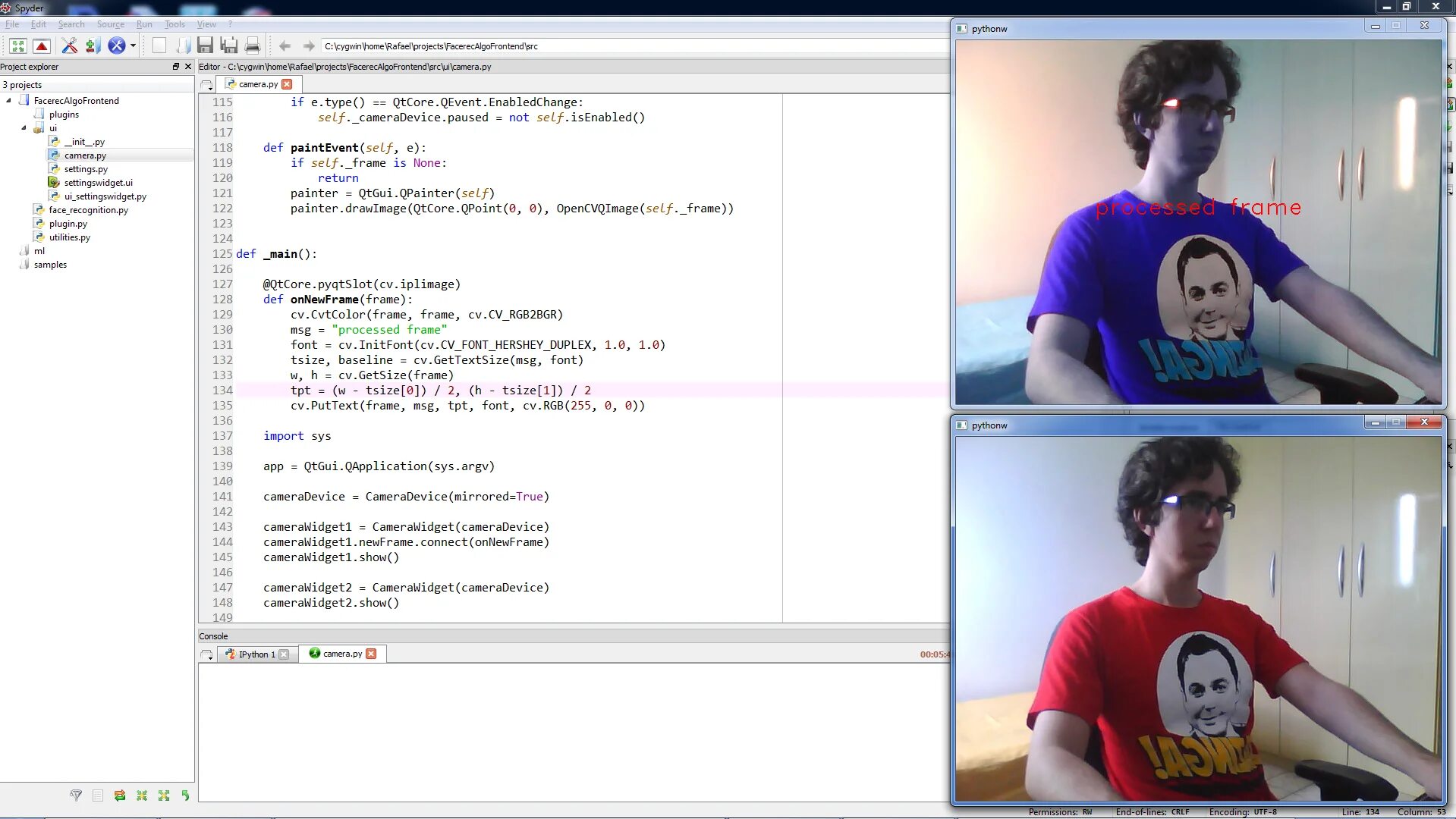Close the Project explorer pane
Screen dimensions: 1456x819
(x=188, y=67)
